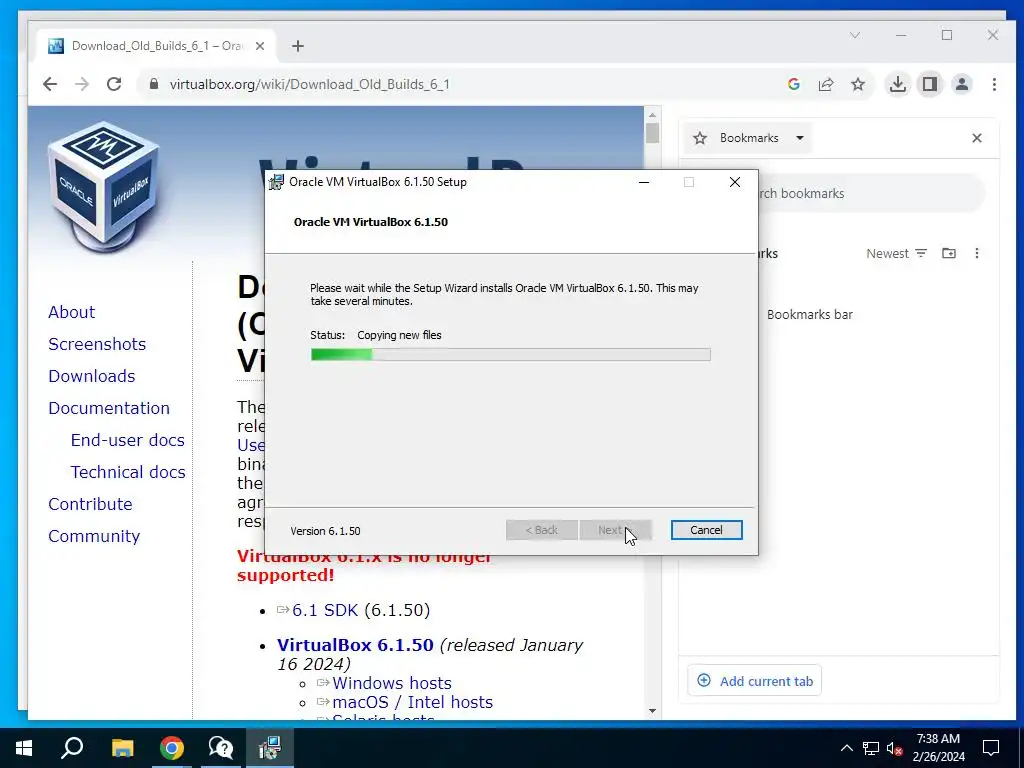The image size is (1024, 768).
Task: Click the Version 6.1.50 label
Action: point(325,531)
